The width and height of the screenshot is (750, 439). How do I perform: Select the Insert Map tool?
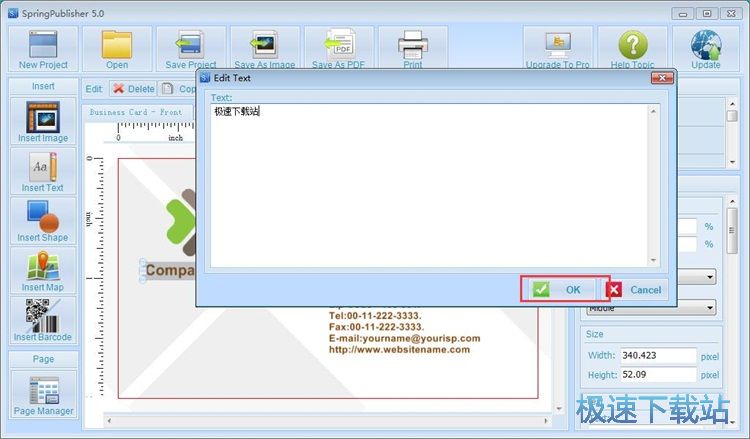click(43, 271)
